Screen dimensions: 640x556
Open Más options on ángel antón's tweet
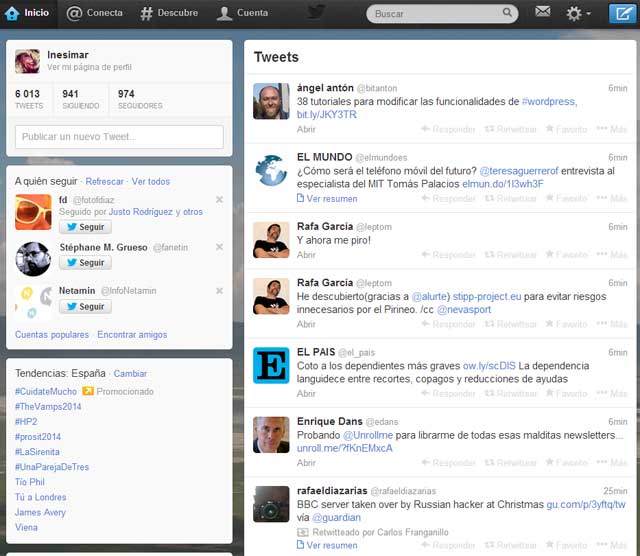[x=612, y=129]
